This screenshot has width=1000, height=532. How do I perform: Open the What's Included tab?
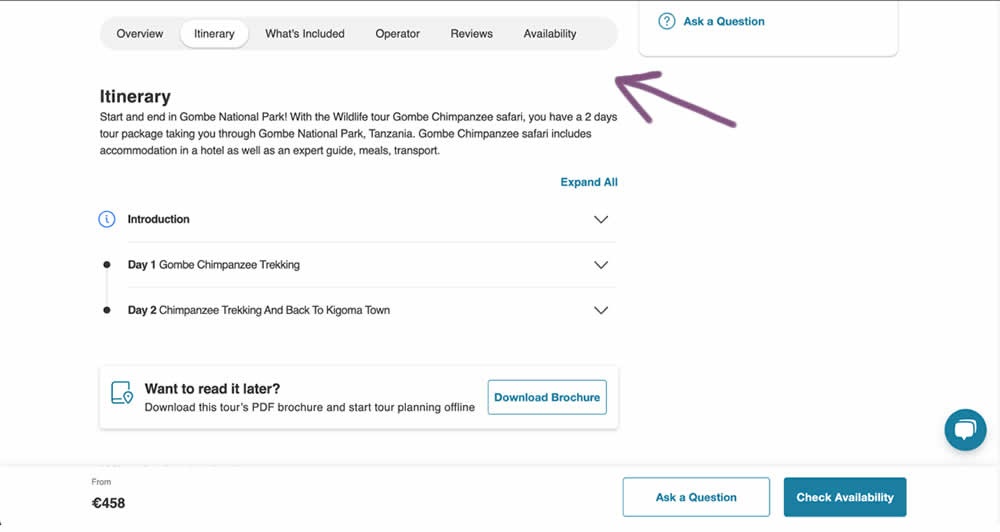pyautogui.click(x=305, y=34)
